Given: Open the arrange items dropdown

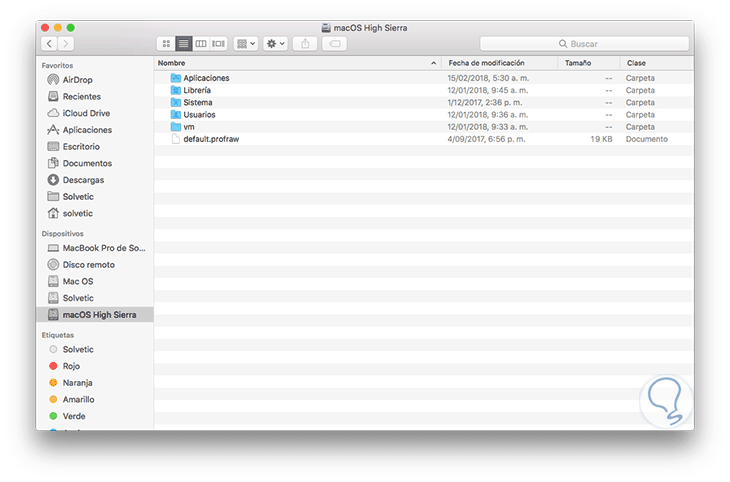Looking at the screenshot, I should click(x=246, y=44).
